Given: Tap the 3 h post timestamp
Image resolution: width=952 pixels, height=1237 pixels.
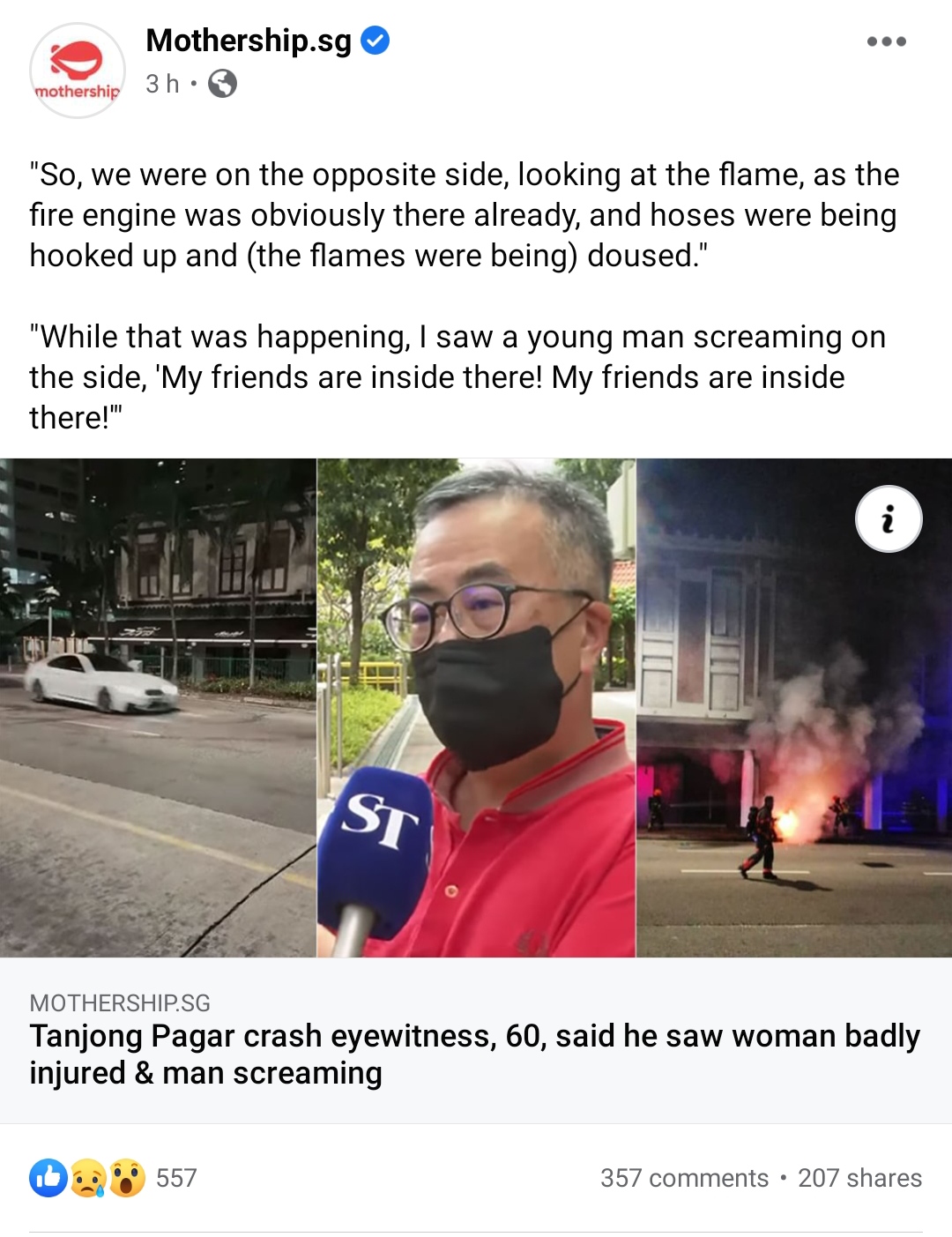Looking at the screenshot, I should [x=162, y=84].
